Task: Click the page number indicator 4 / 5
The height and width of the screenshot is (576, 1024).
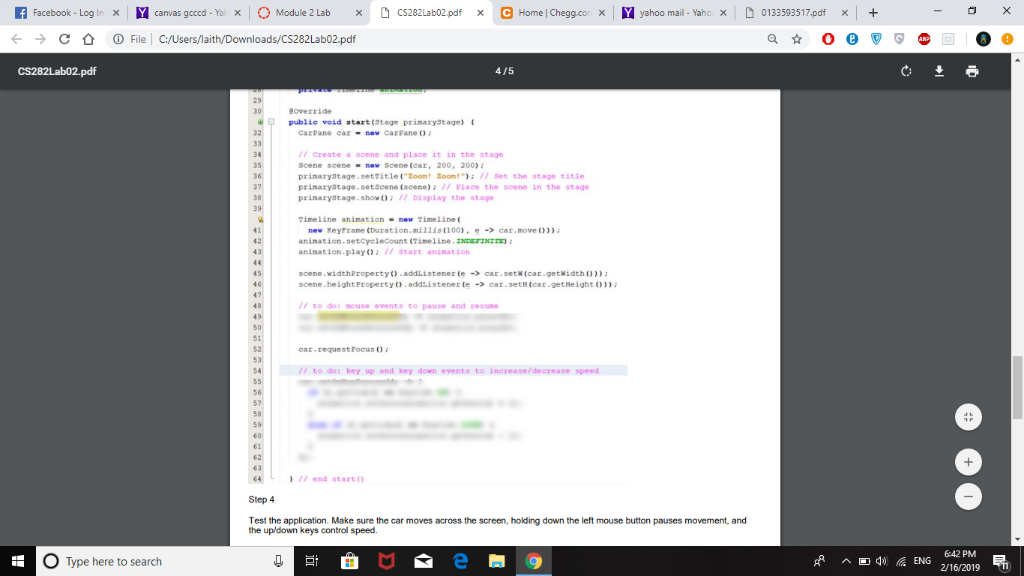Action: [x=504, y=71]
